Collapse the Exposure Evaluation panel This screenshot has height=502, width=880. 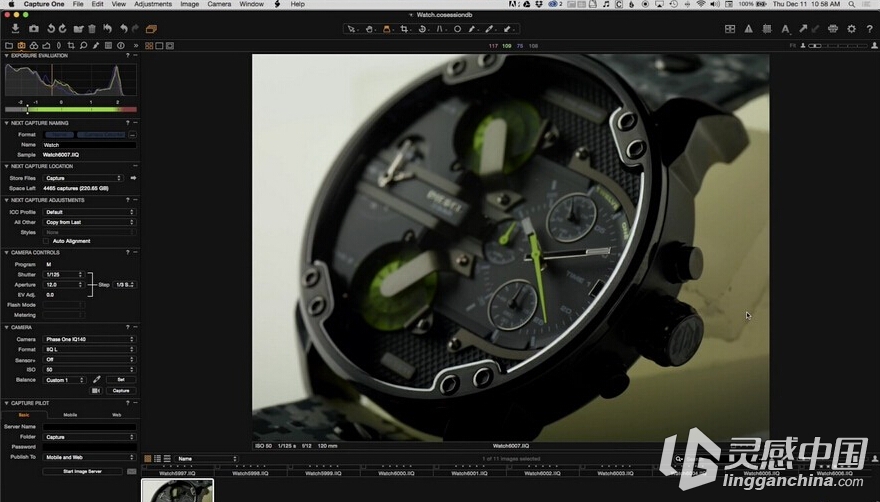6,56
